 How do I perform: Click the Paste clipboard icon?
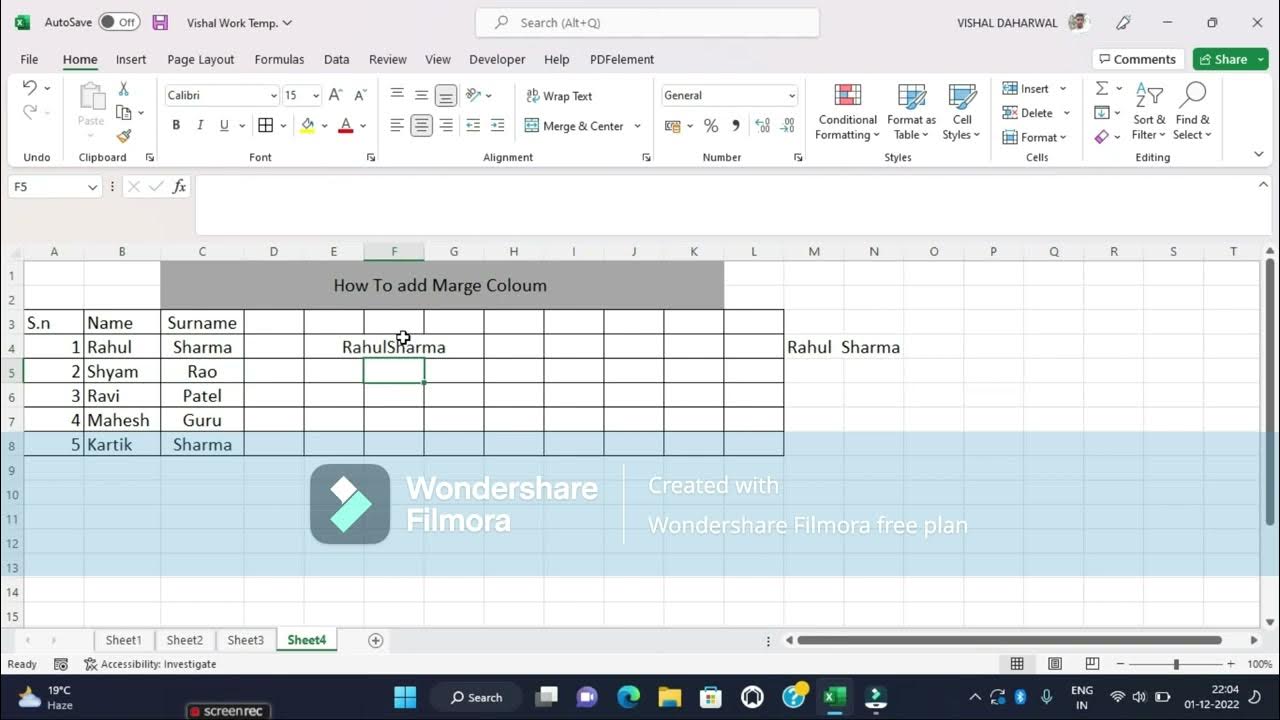point(92,98)
